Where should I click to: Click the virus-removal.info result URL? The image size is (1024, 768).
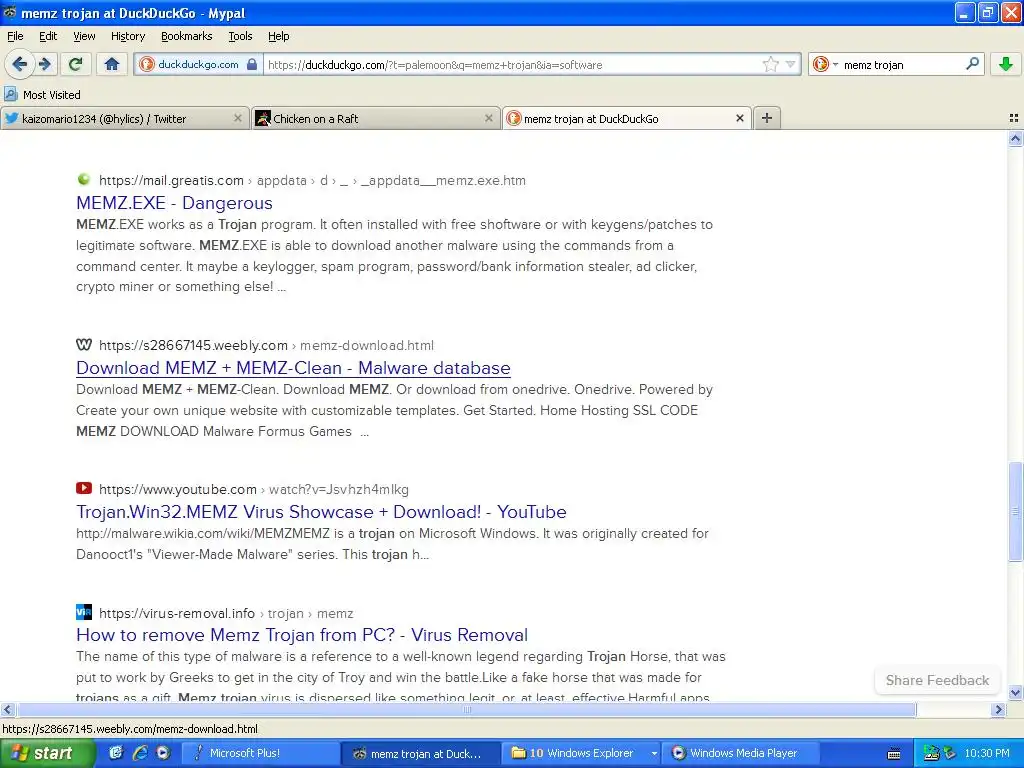click(x=226, y=613)
